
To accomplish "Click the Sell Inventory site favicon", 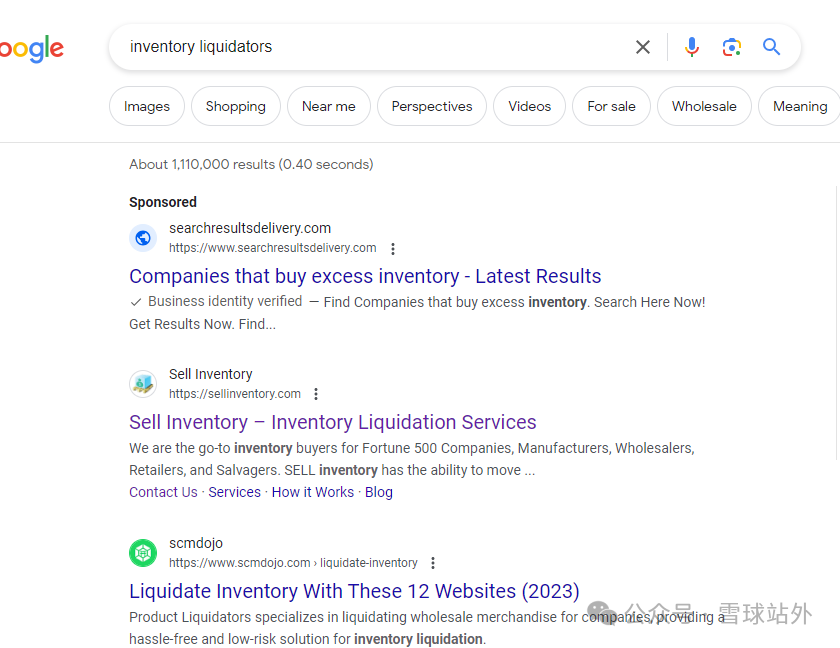I will click(x=143, y=384).
